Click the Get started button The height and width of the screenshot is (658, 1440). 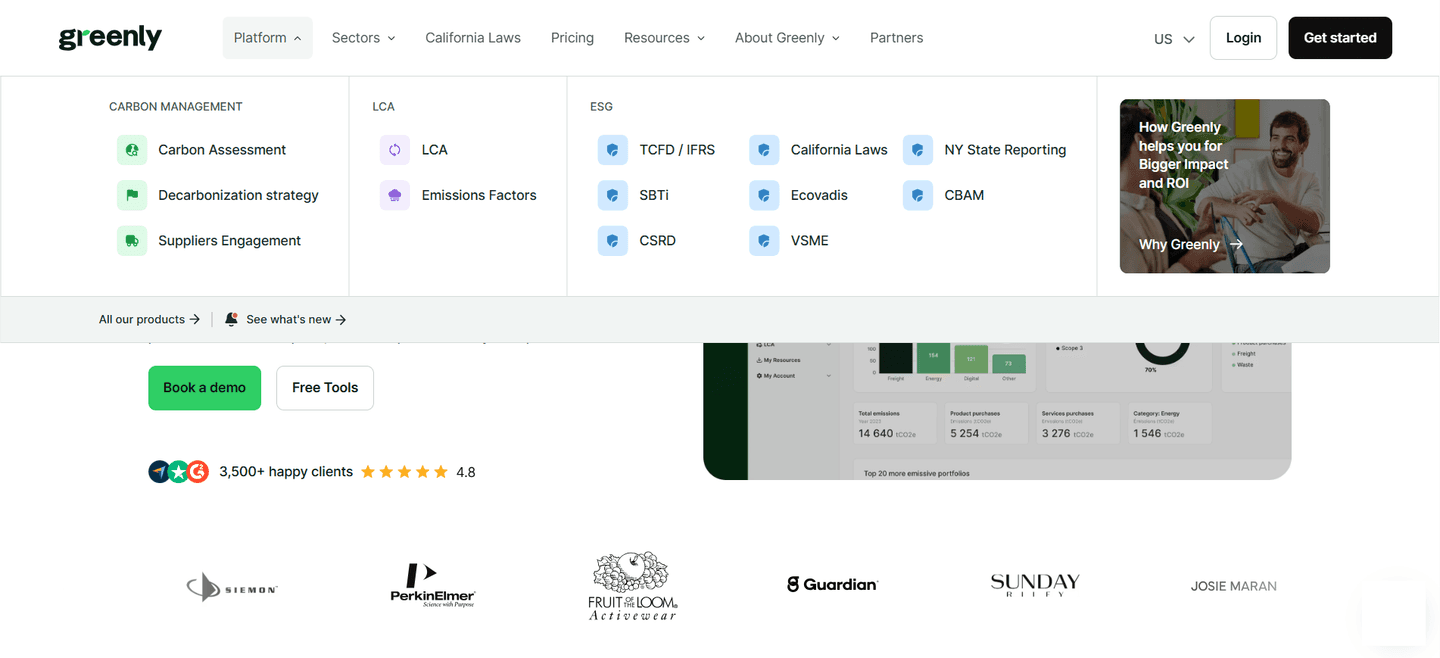point(1340,38)
